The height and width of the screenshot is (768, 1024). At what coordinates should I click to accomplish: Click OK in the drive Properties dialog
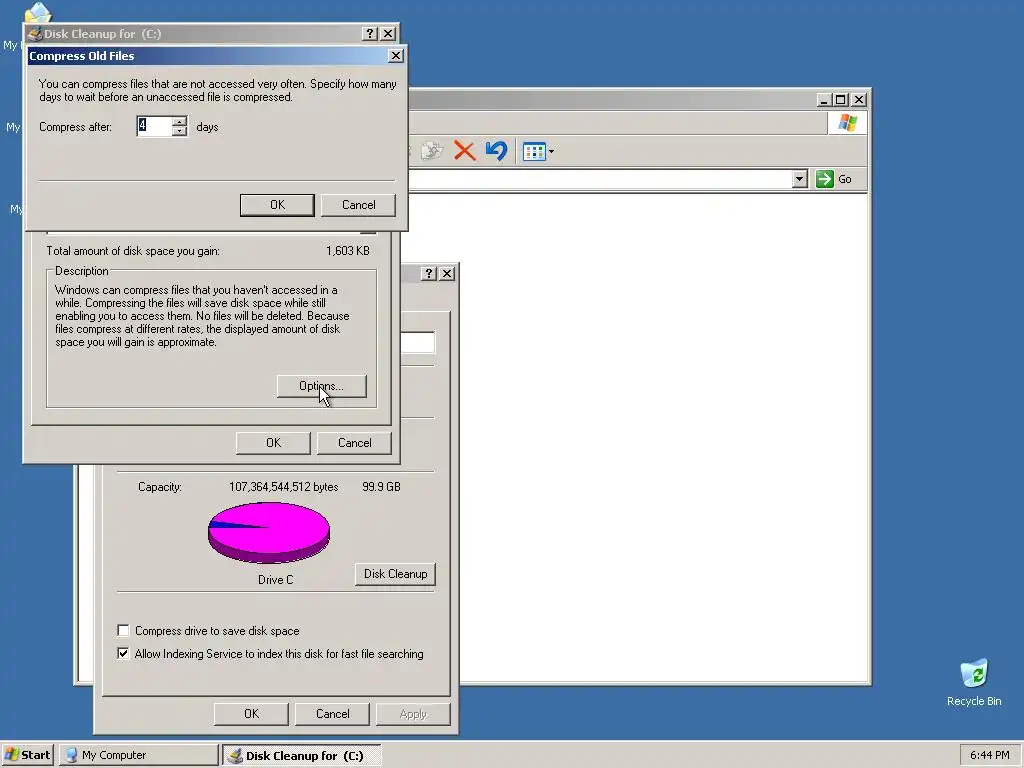[x=251, y=714]
